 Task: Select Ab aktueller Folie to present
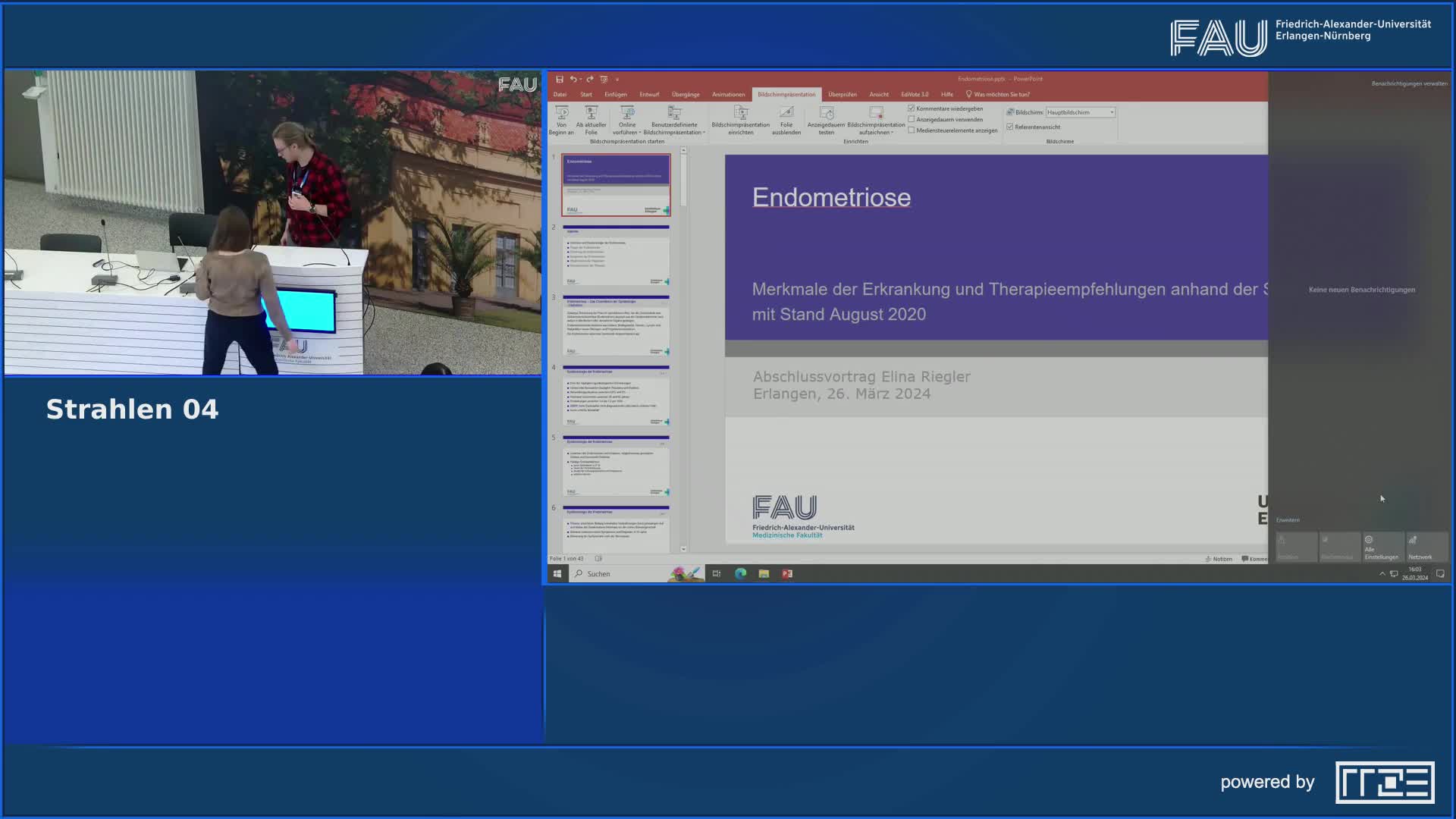click(x=590, y=121)
